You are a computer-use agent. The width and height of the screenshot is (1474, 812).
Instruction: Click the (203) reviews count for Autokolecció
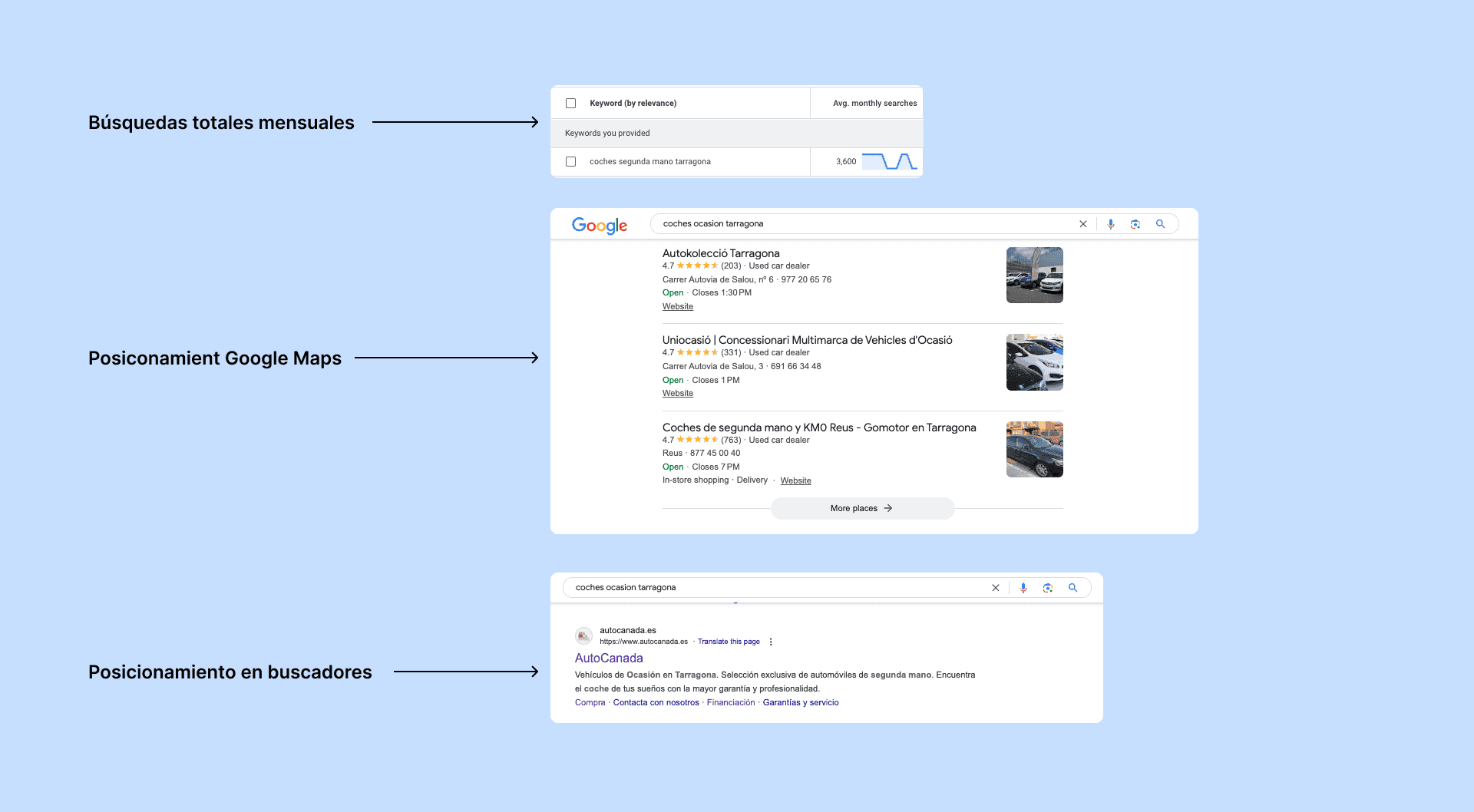(731, 266)
